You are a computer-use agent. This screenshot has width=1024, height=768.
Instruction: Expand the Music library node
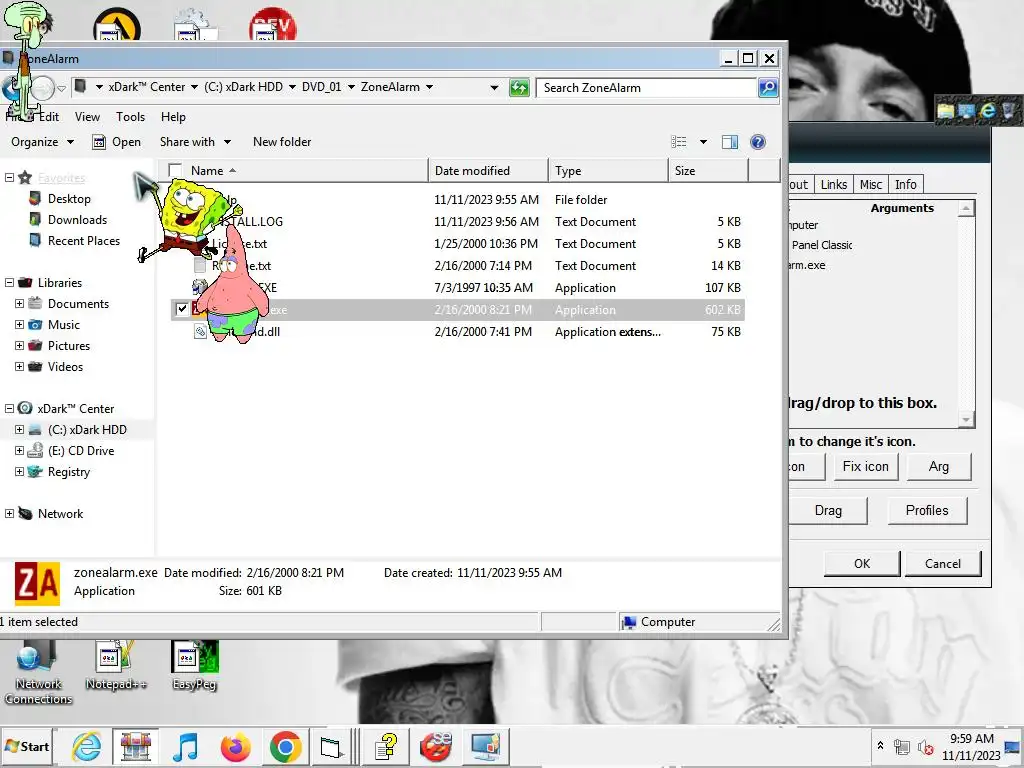point(20,325)
